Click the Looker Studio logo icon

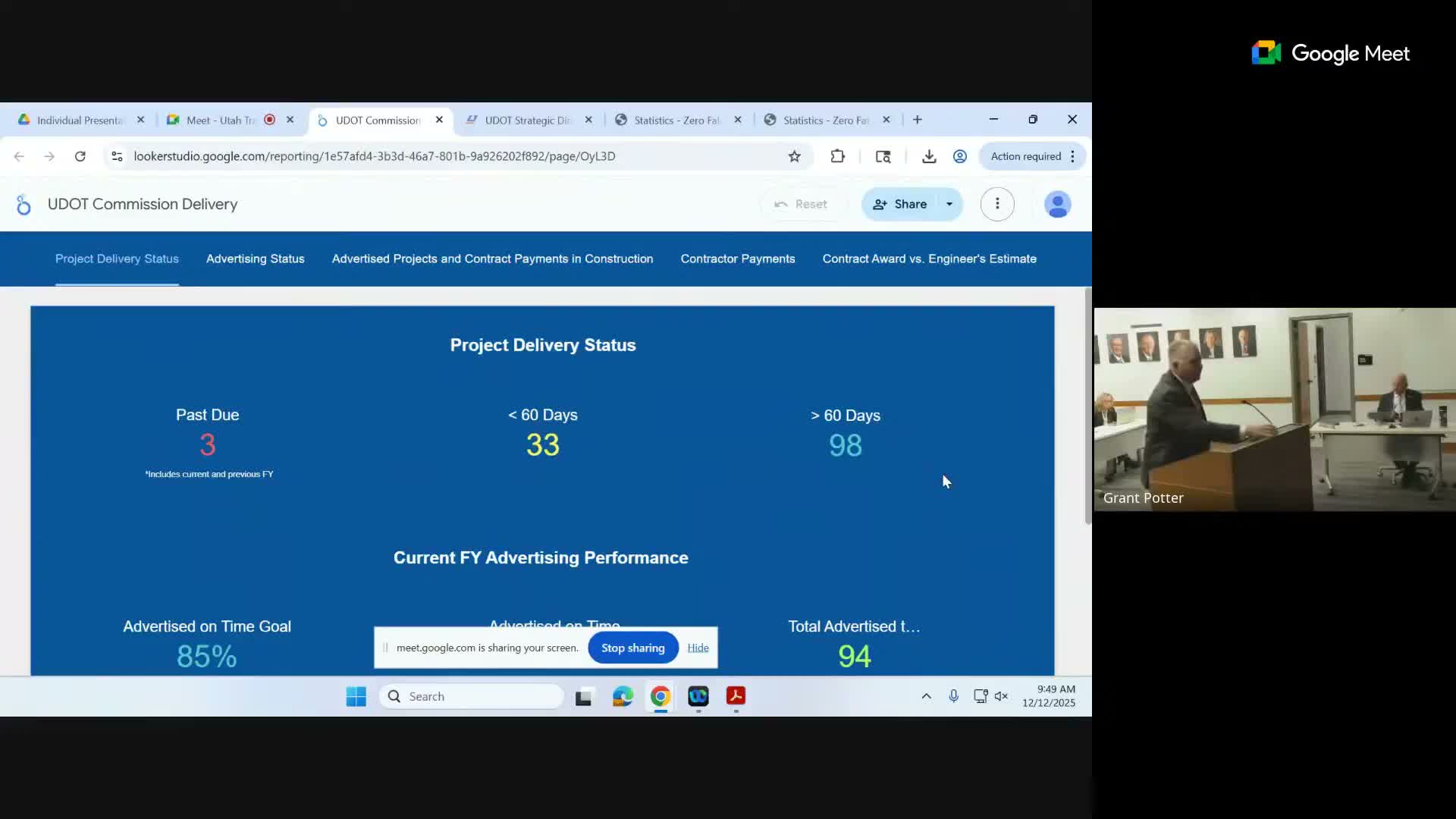(x=24, y=204)
